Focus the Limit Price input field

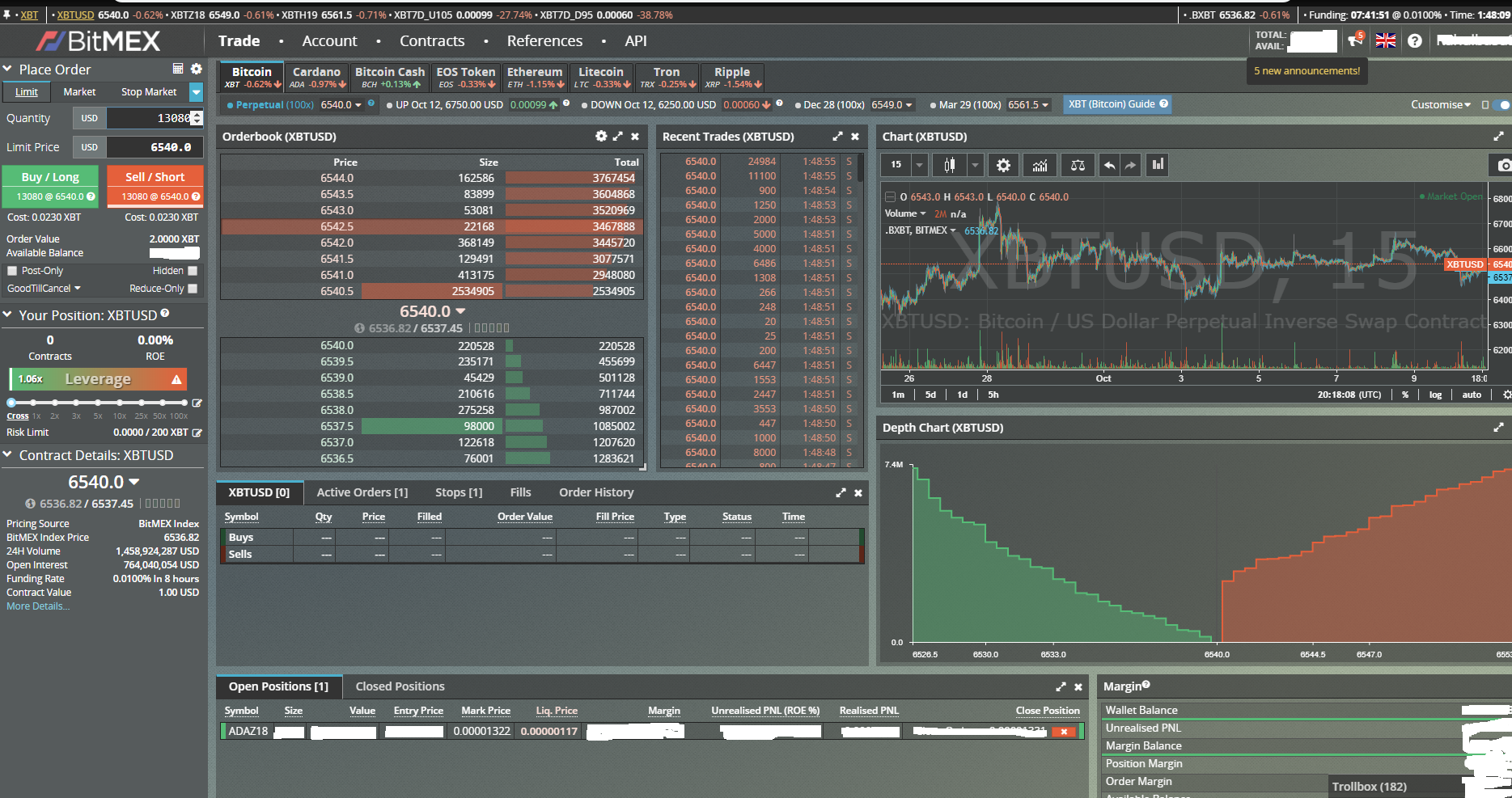point(154,147)
